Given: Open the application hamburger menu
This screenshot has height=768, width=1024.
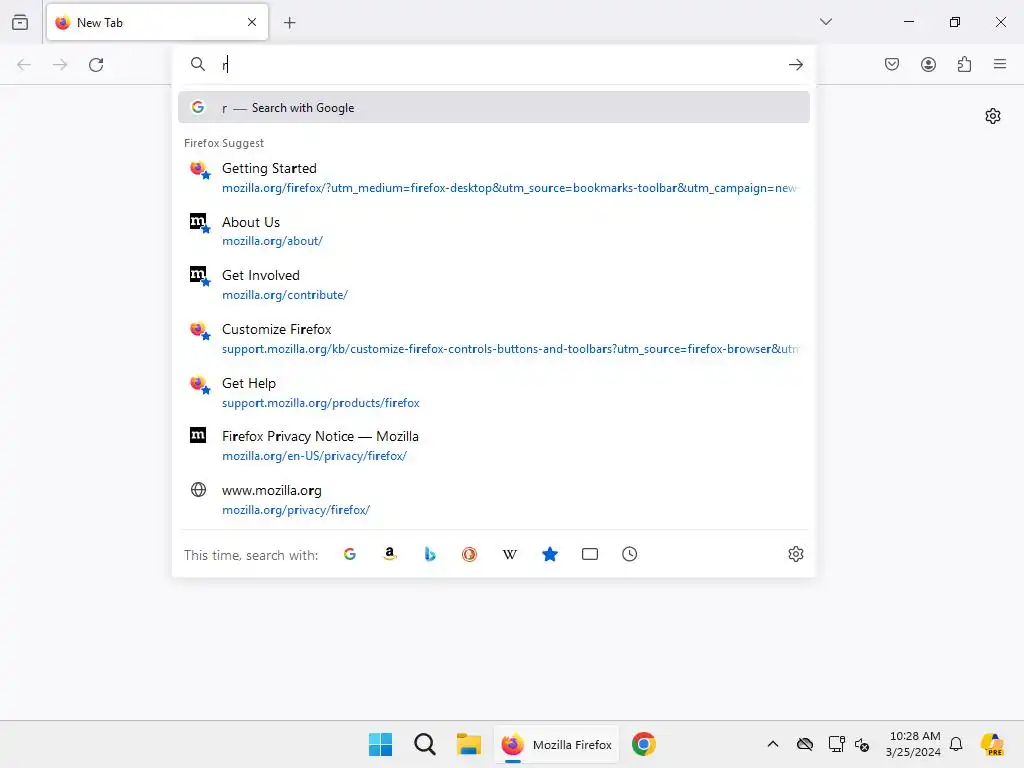Looking at the screenshot, I should click(x=1000, y=64).
